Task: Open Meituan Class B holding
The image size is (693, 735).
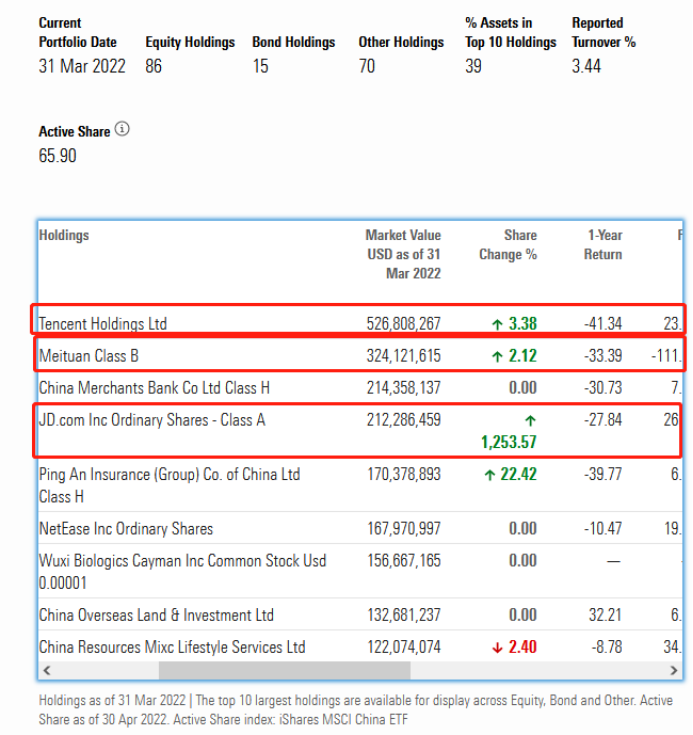Action: 90,355
